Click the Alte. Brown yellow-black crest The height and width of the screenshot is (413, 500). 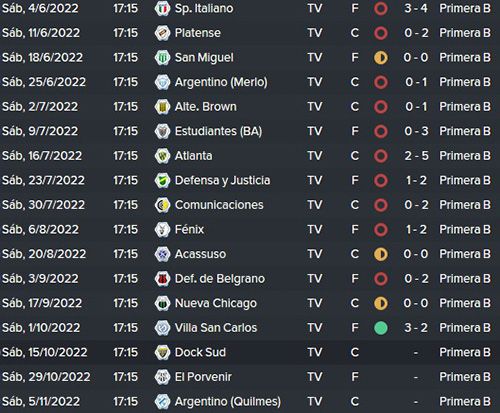162,107
